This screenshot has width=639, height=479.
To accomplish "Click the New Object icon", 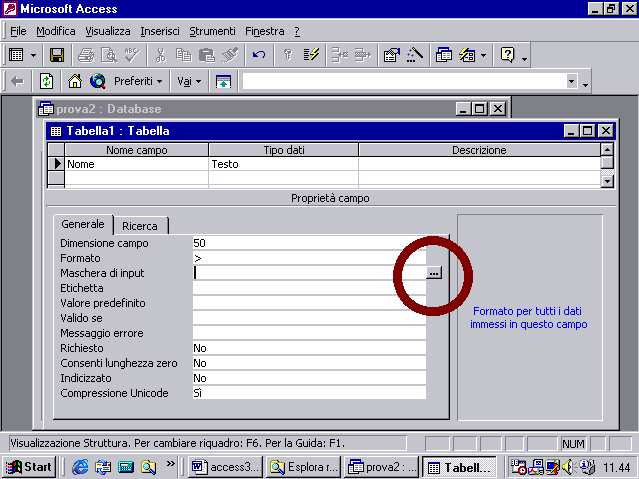I will (x=467, y=55).
